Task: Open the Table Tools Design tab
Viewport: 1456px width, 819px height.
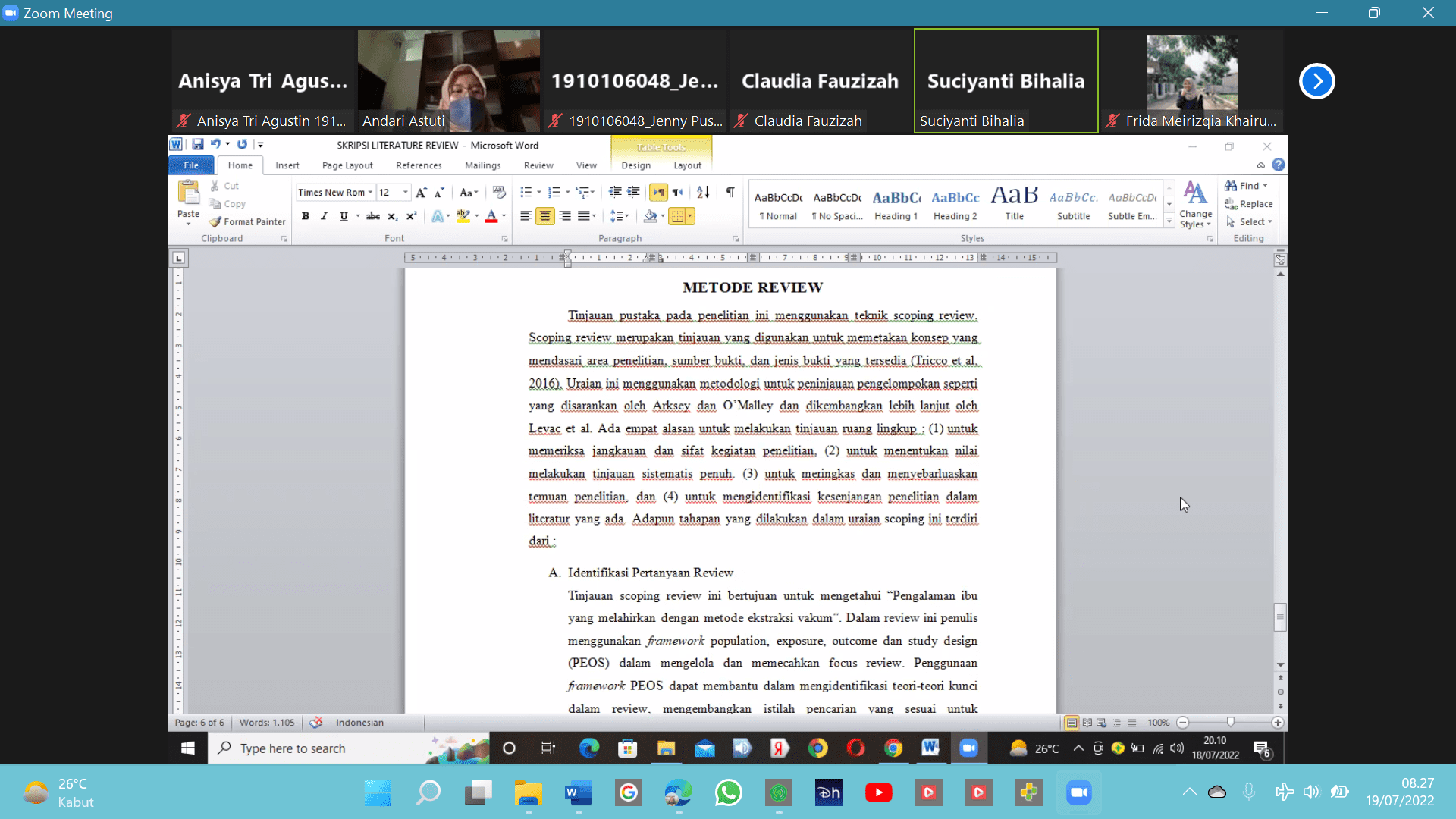Action: click(636, 165)
